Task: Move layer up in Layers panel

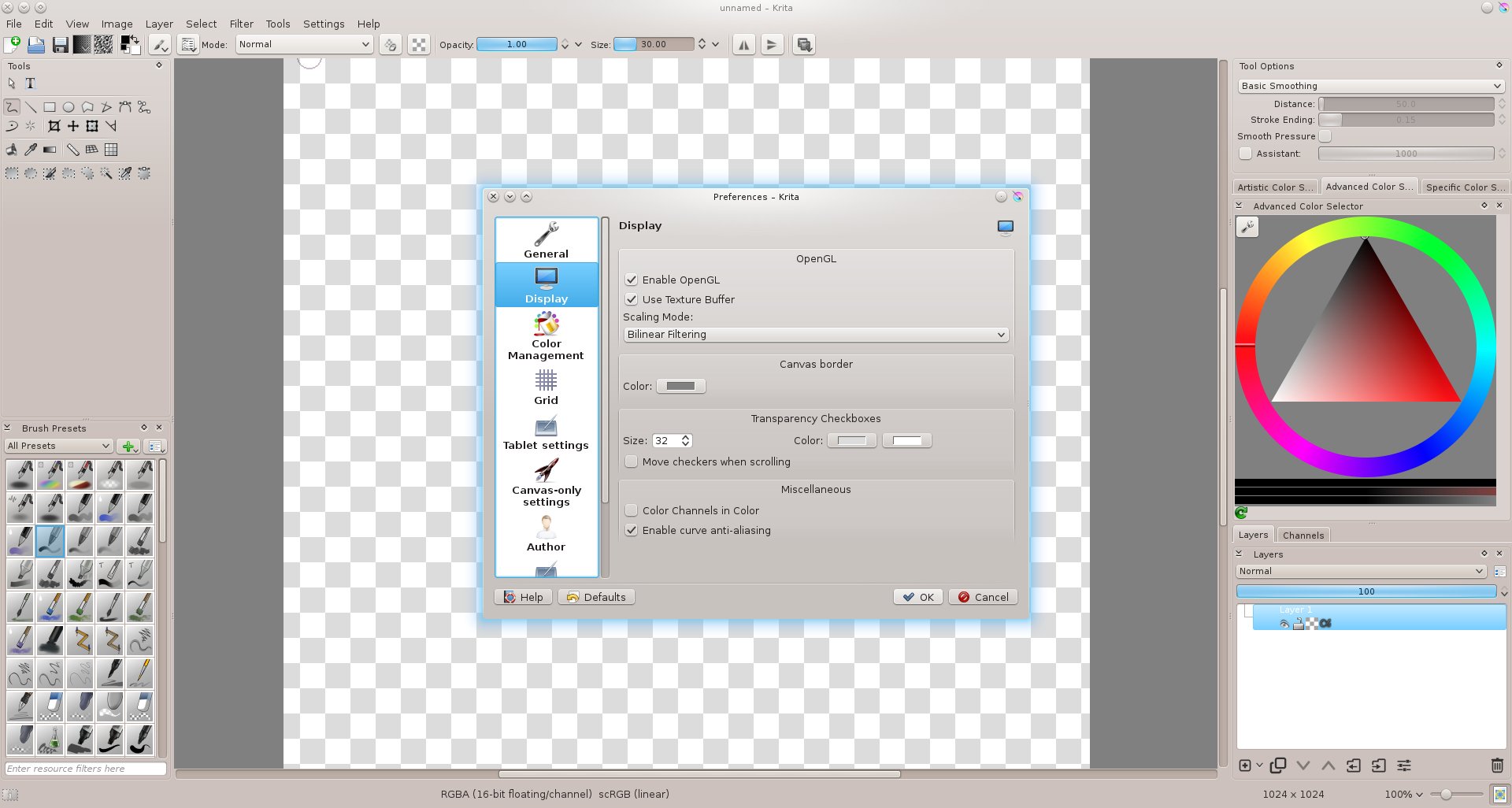Action: coord(1329,765)
